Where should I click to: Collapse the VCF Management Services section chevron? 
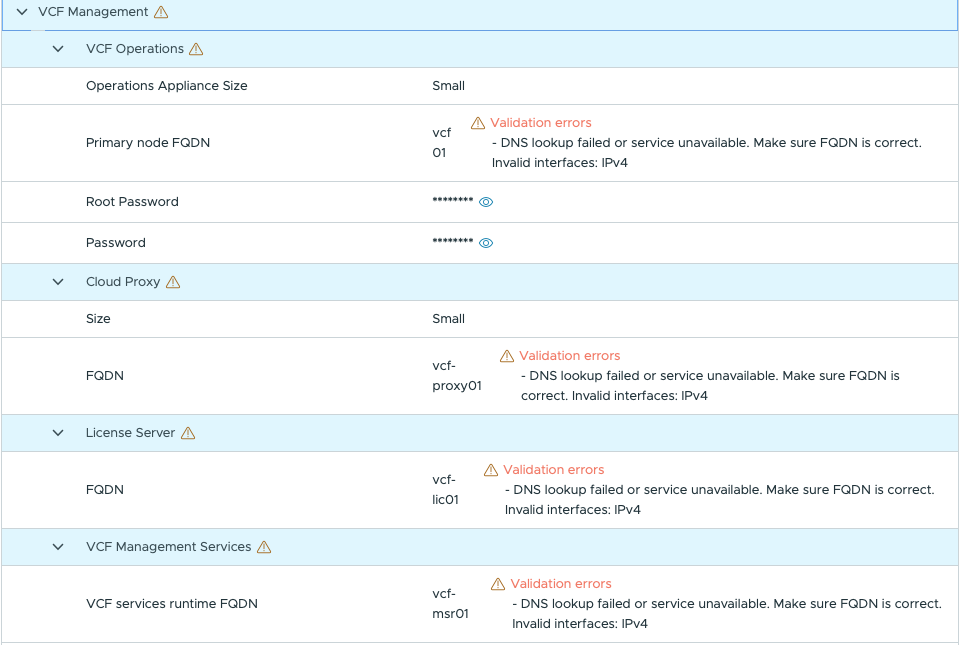(58, 547)
